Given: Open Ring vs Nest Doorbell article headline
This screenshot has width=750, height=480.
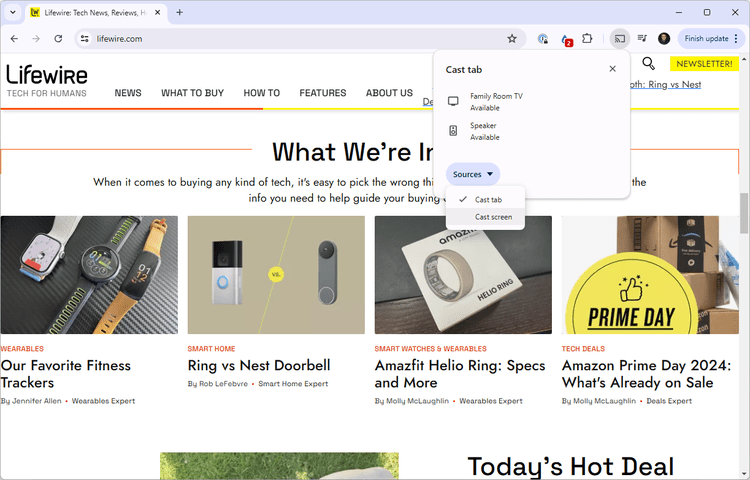Looking at the screenshot, I should point(259,365).
